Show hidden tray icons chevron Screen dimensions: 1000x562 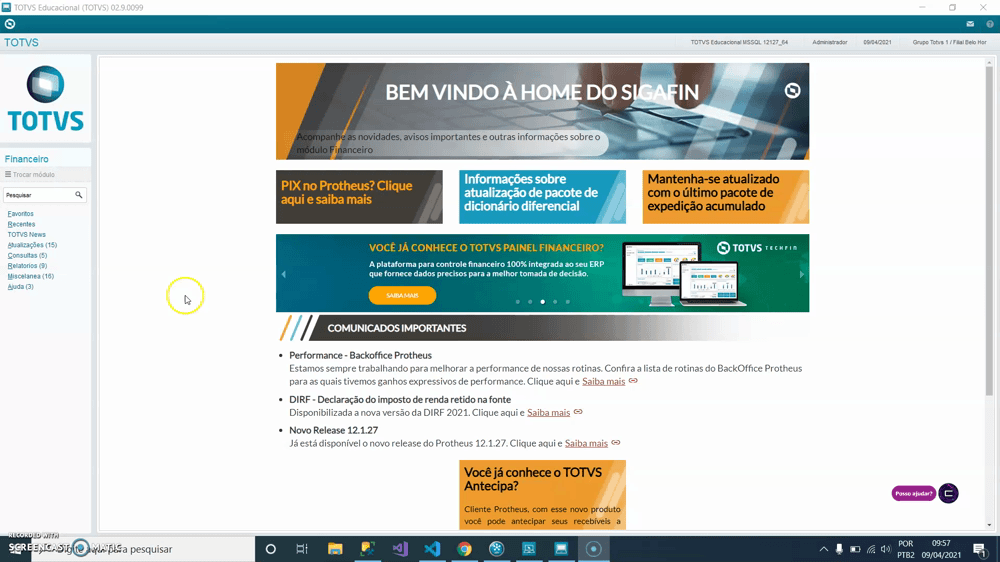tap(823, 549)
